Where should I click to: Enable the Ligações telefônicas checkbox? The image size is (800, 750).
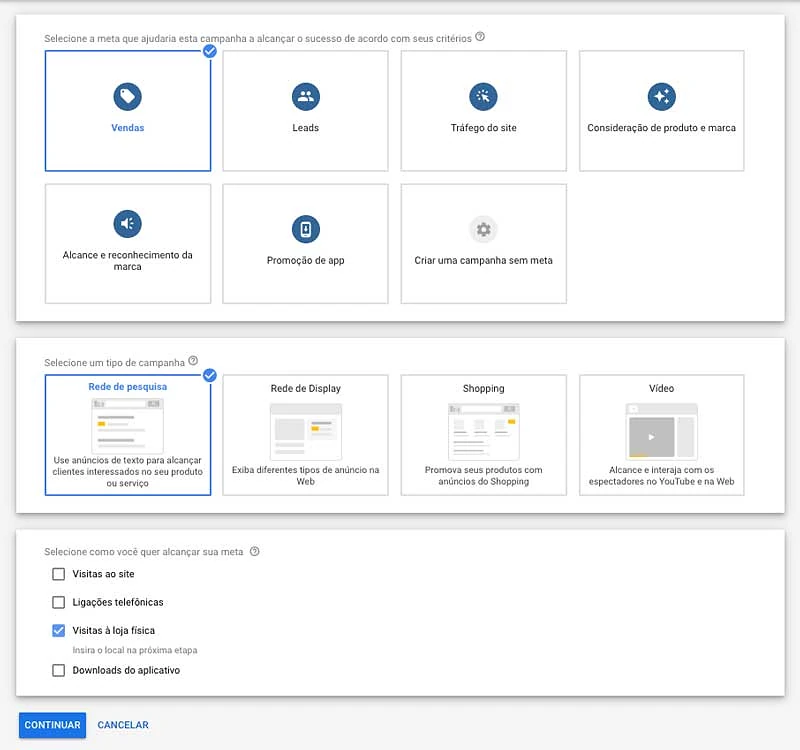[59, 602]
